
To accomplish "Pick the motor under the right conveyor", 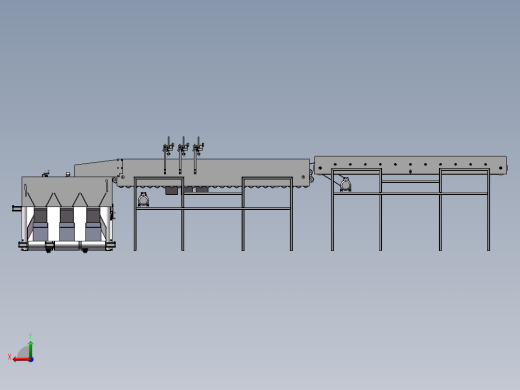I will pyautogui.click(x=346, y=185).
